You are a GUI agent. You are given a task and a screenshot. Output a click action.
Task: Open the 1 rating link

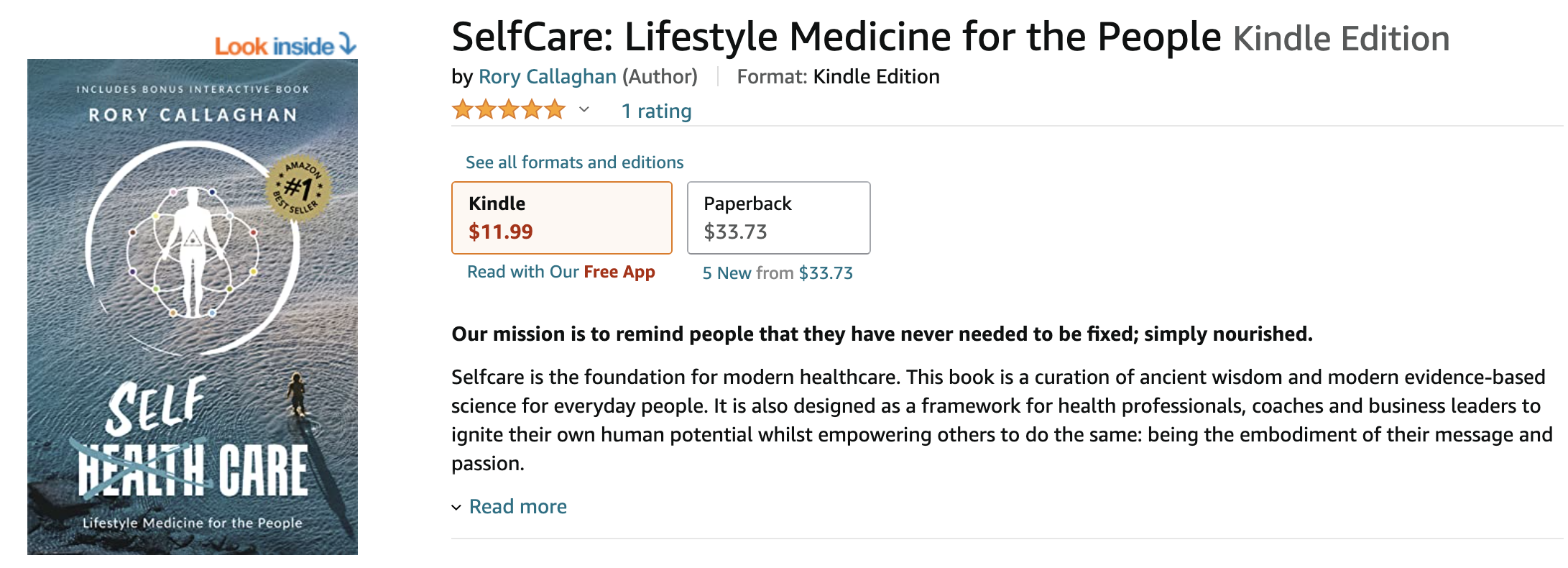[656, 111]
